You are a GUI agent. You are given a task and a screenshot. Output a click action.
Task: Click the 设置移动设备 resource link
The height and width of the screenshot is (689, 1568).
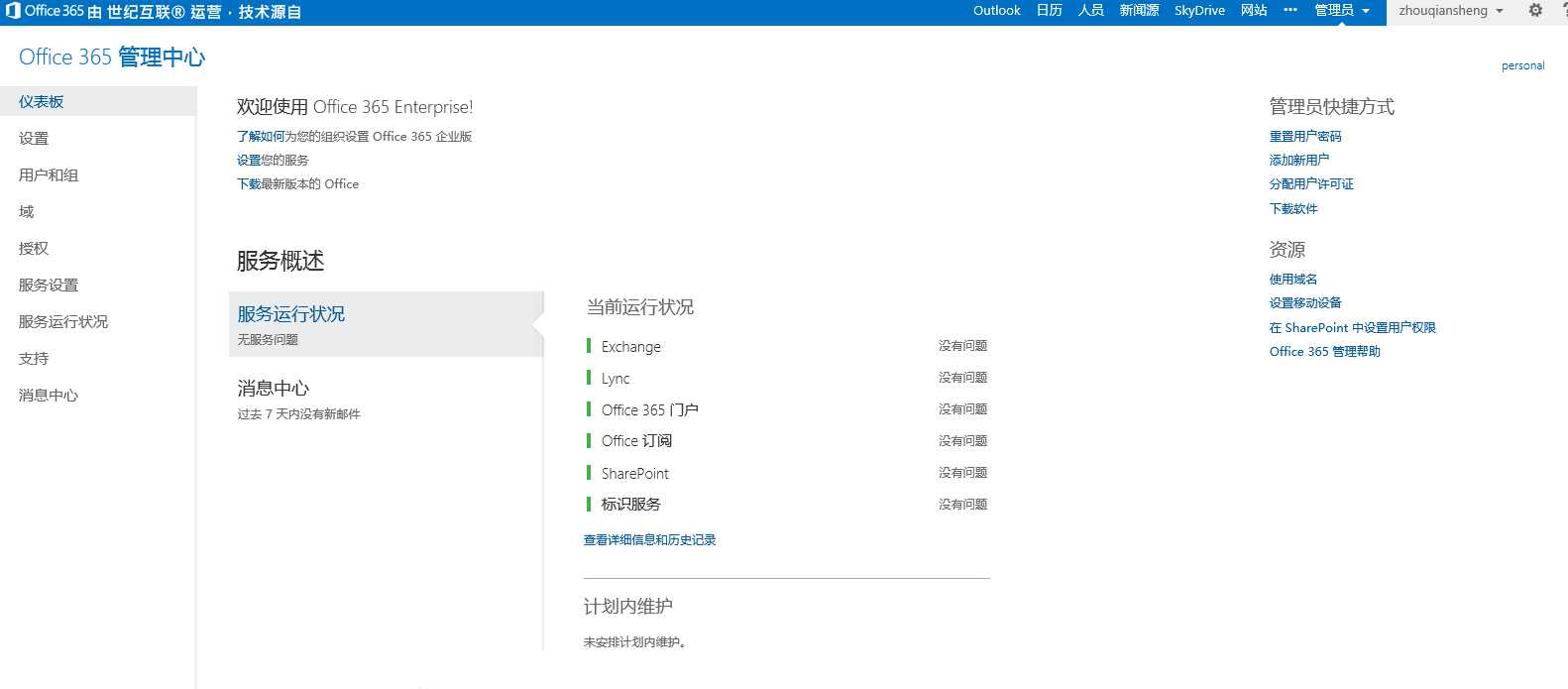1305,303
